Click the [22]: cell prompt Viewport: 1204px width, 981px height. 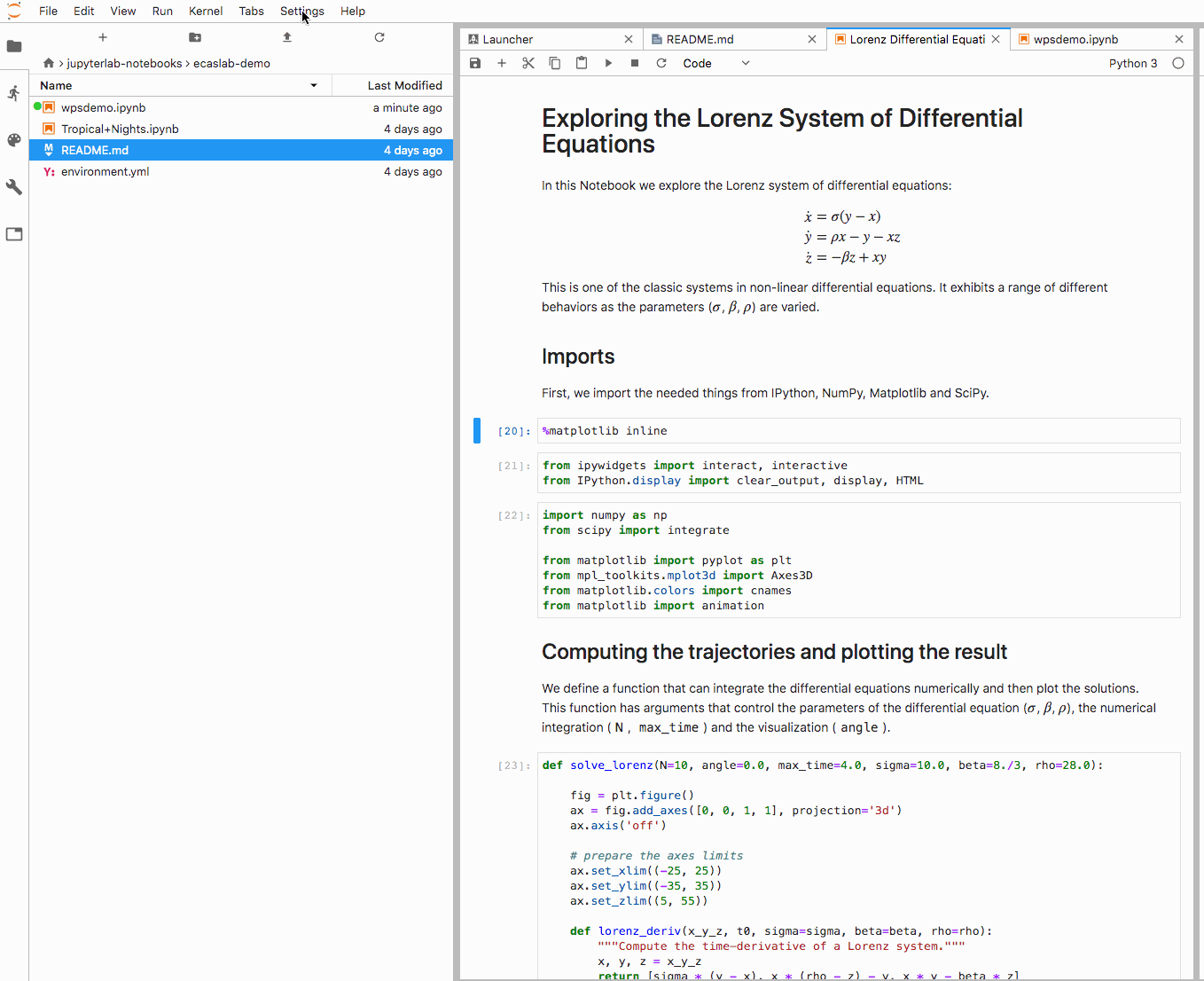pyautogui.click(x=514, y=515)
